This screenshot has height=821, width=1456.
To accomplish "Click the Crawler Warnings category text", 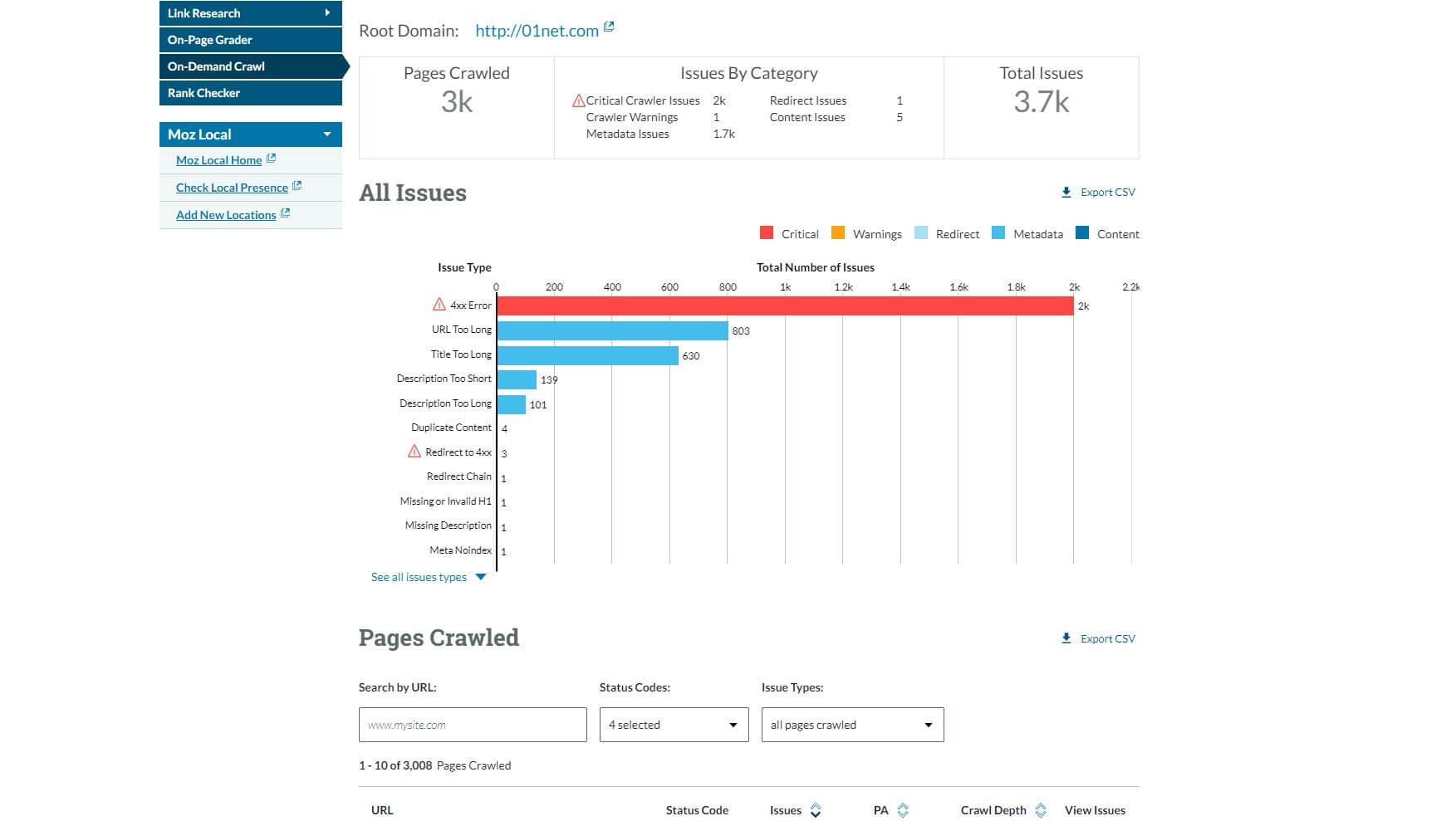I will [x=632, y=117].
